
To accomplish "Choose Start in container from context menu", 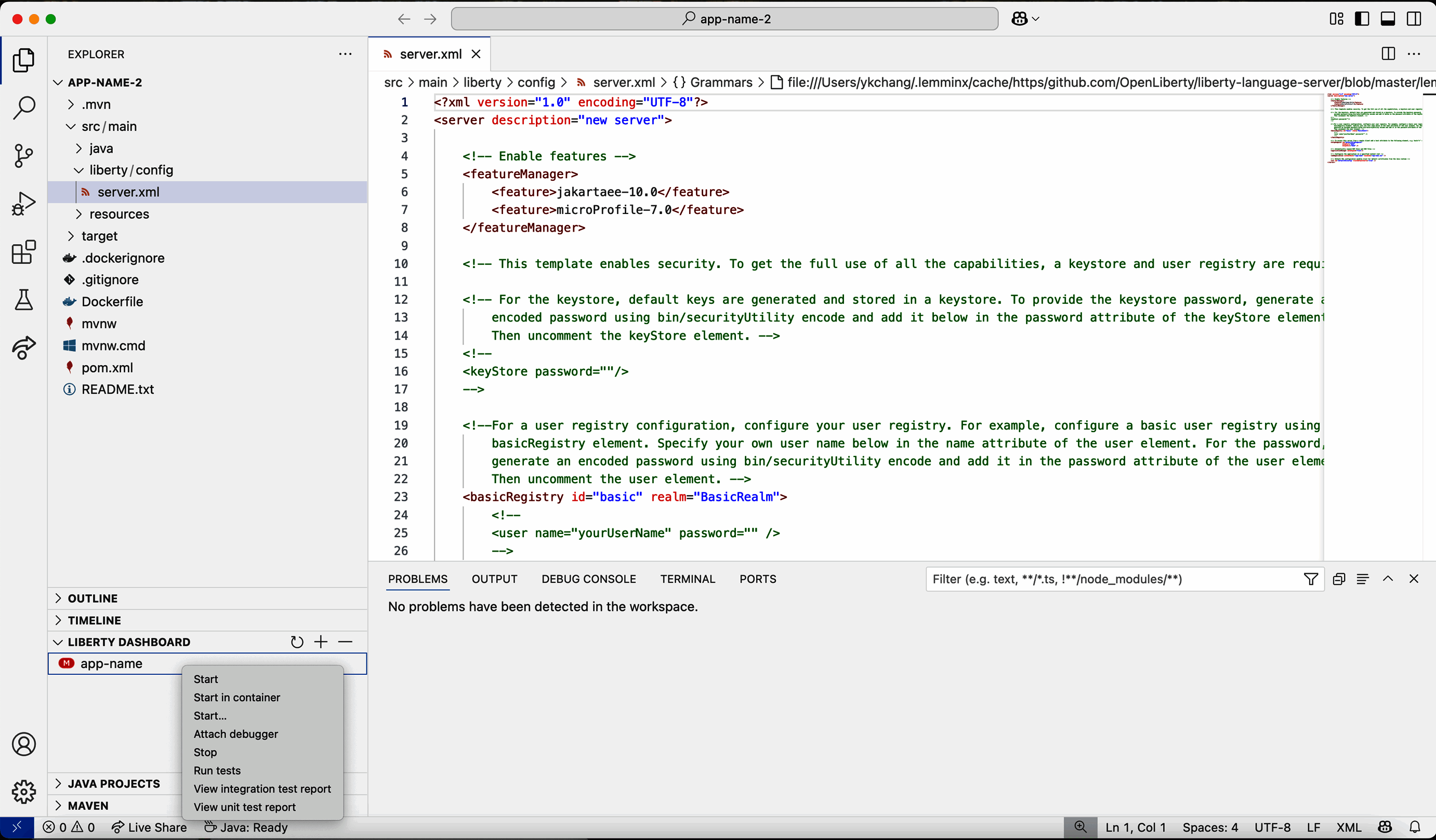I will pyautogui.click(x=236, y=698).
